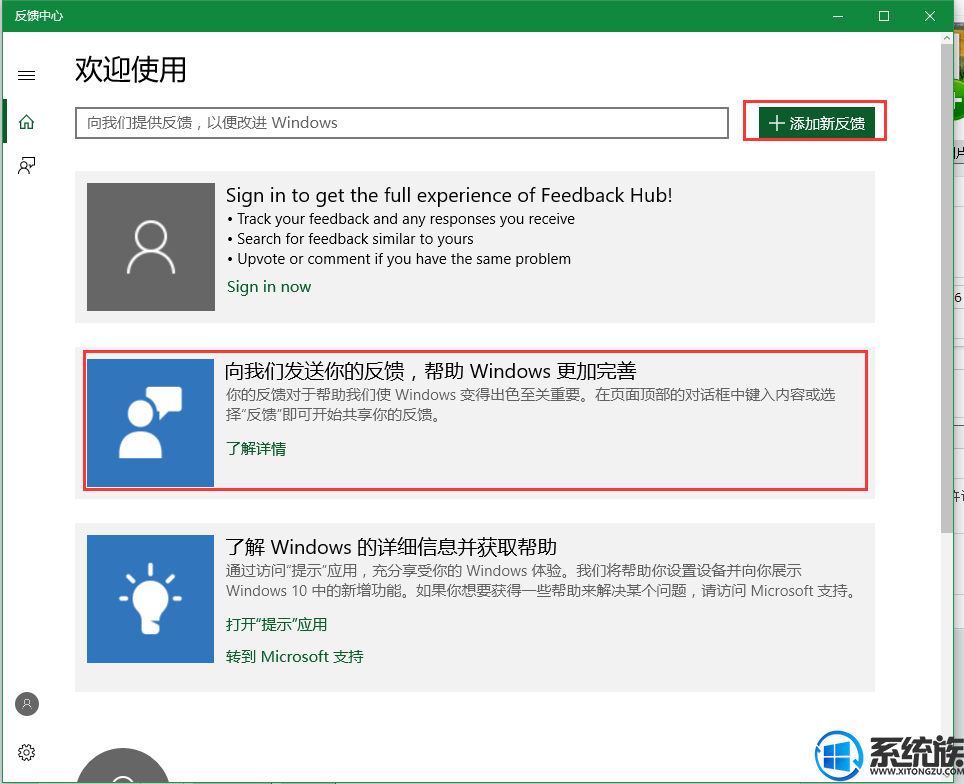Open the 了解详情 link
The image size is (964, 784).
pyautogui.click(x=256, y=448)
